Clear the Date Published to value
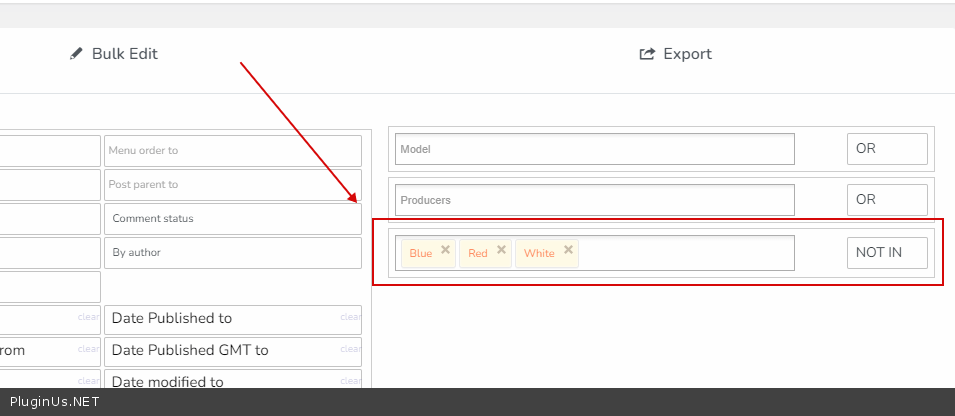The height and width of the screenshot is (416, 955). pyautogui.click(x=350, y=318)
